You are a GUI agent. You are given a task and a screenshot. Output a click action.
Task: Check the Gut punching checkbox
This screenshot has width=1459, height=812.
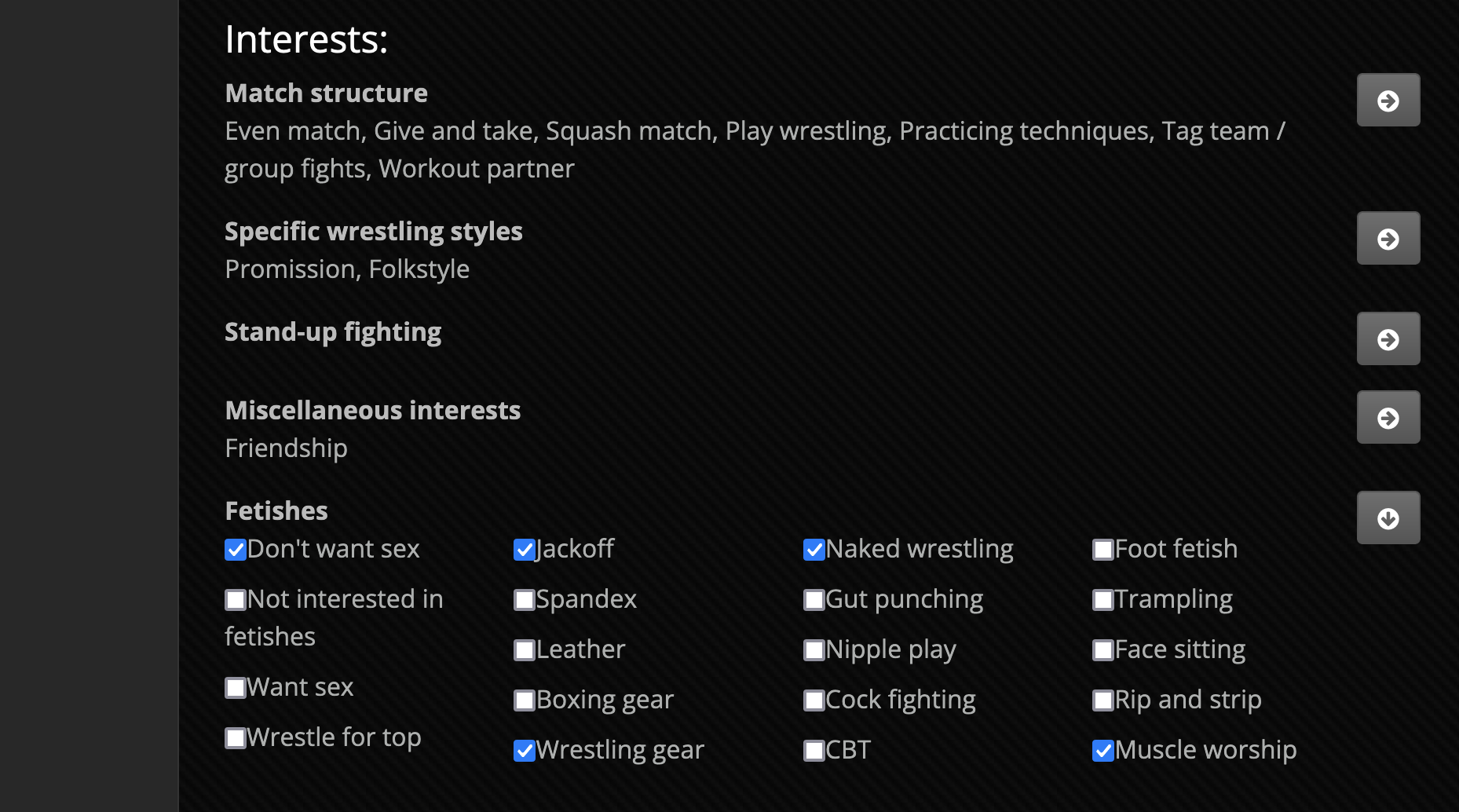[x=814, y=600]
